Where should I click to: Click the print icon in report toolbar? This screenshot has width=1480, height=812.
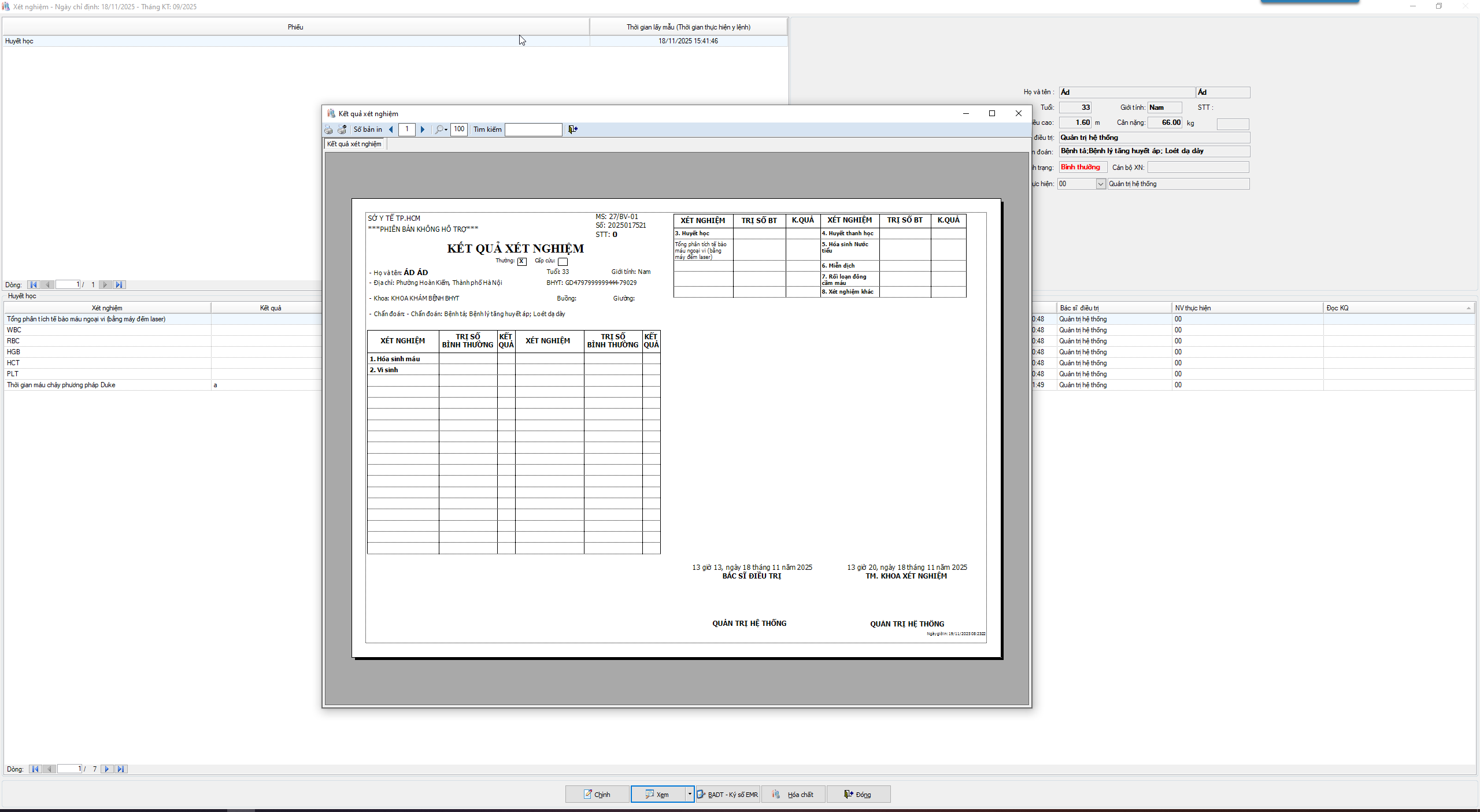coord(328,129)
